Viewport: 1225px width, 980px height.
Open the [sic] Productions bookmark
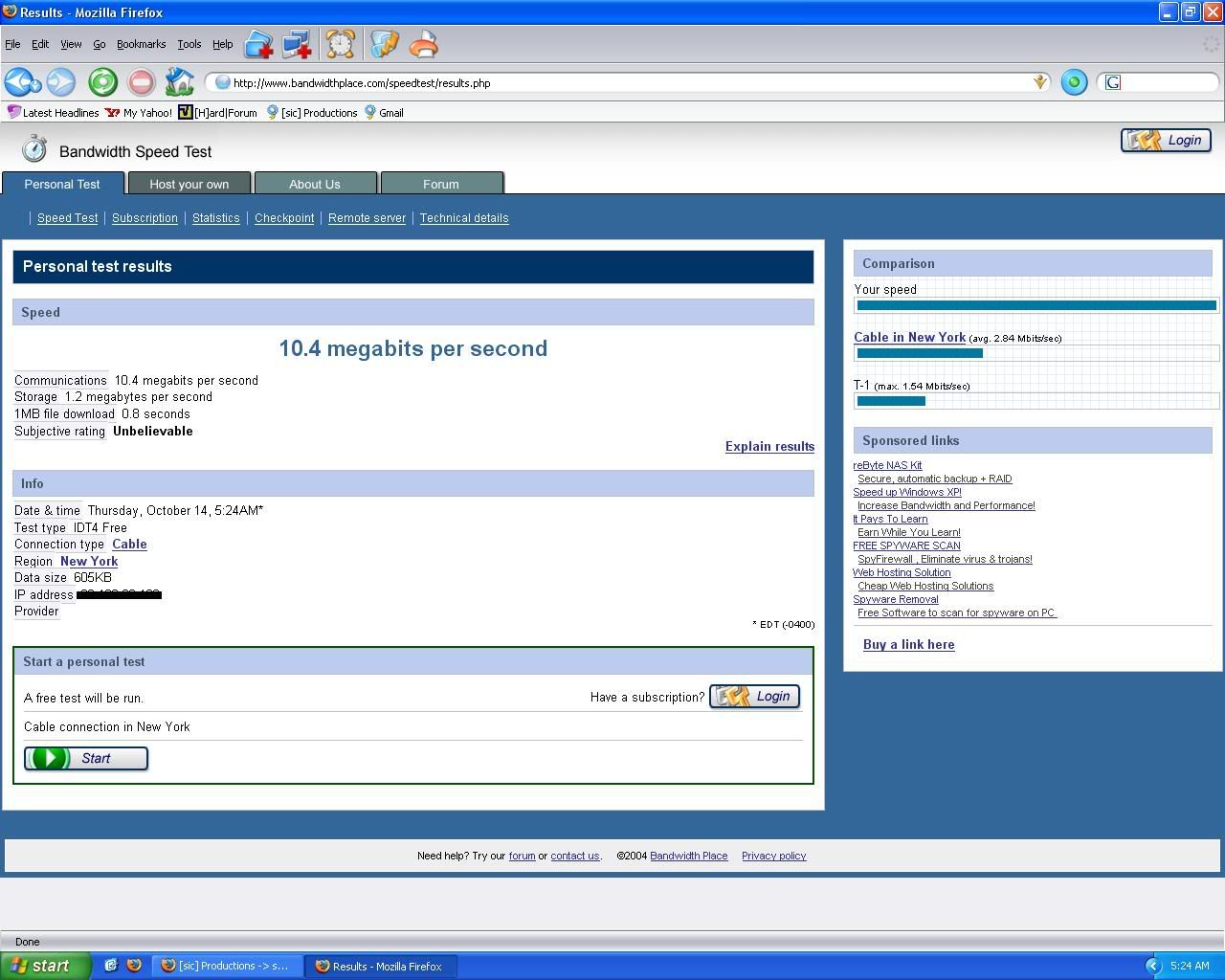point(311,112)
